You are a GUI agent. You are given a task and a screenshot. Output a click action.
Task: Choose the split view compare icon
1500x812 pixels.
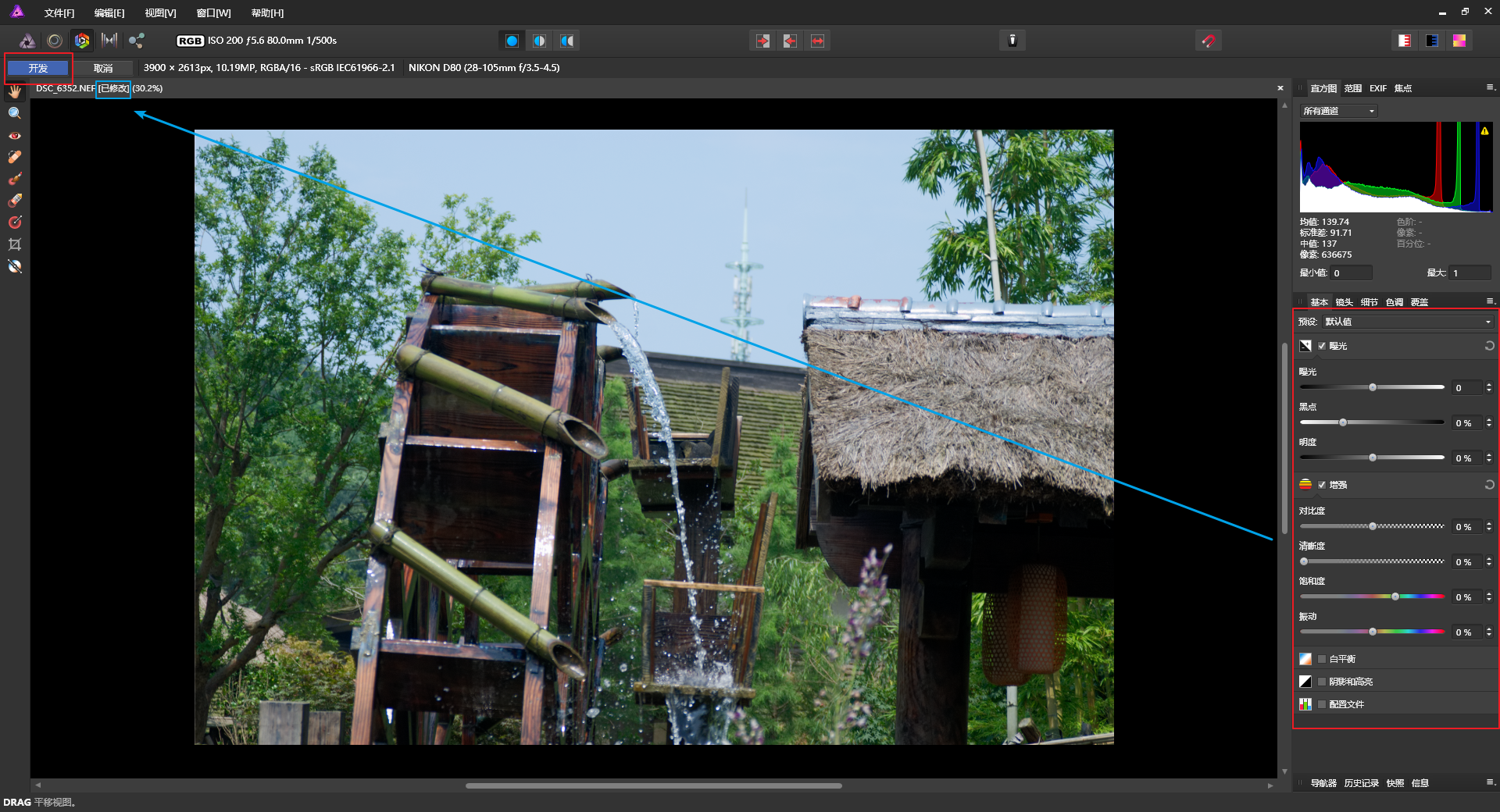539,41
